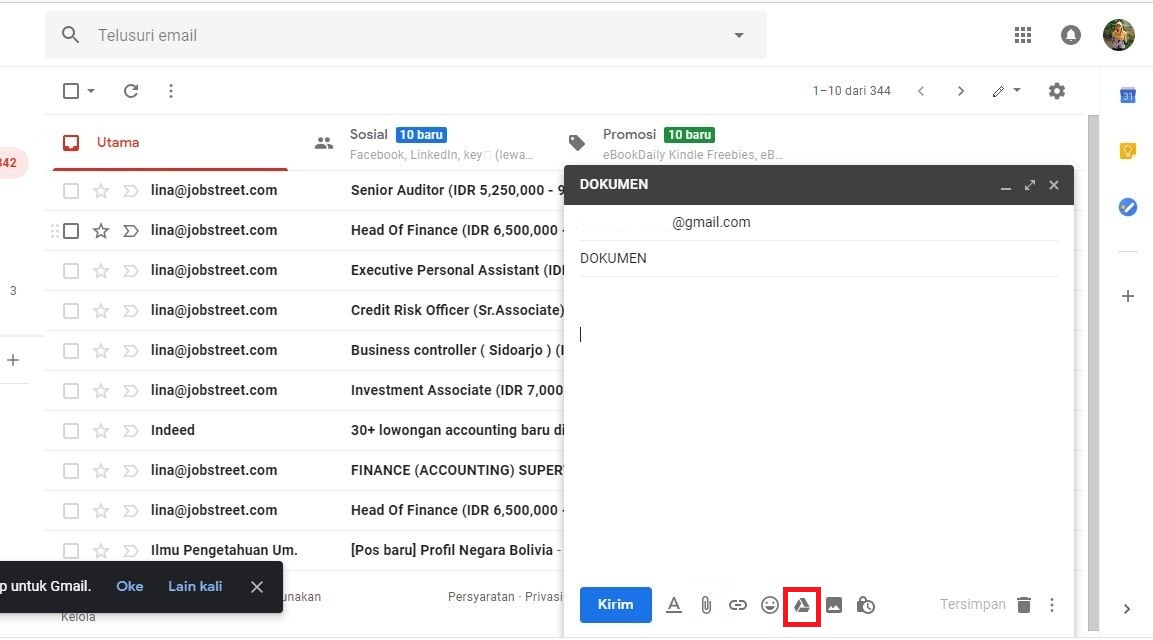Image resolution: width=1153 pixels, height=640 pixels.
Task: Check the Business controller email checkbox
Action: 71,351
